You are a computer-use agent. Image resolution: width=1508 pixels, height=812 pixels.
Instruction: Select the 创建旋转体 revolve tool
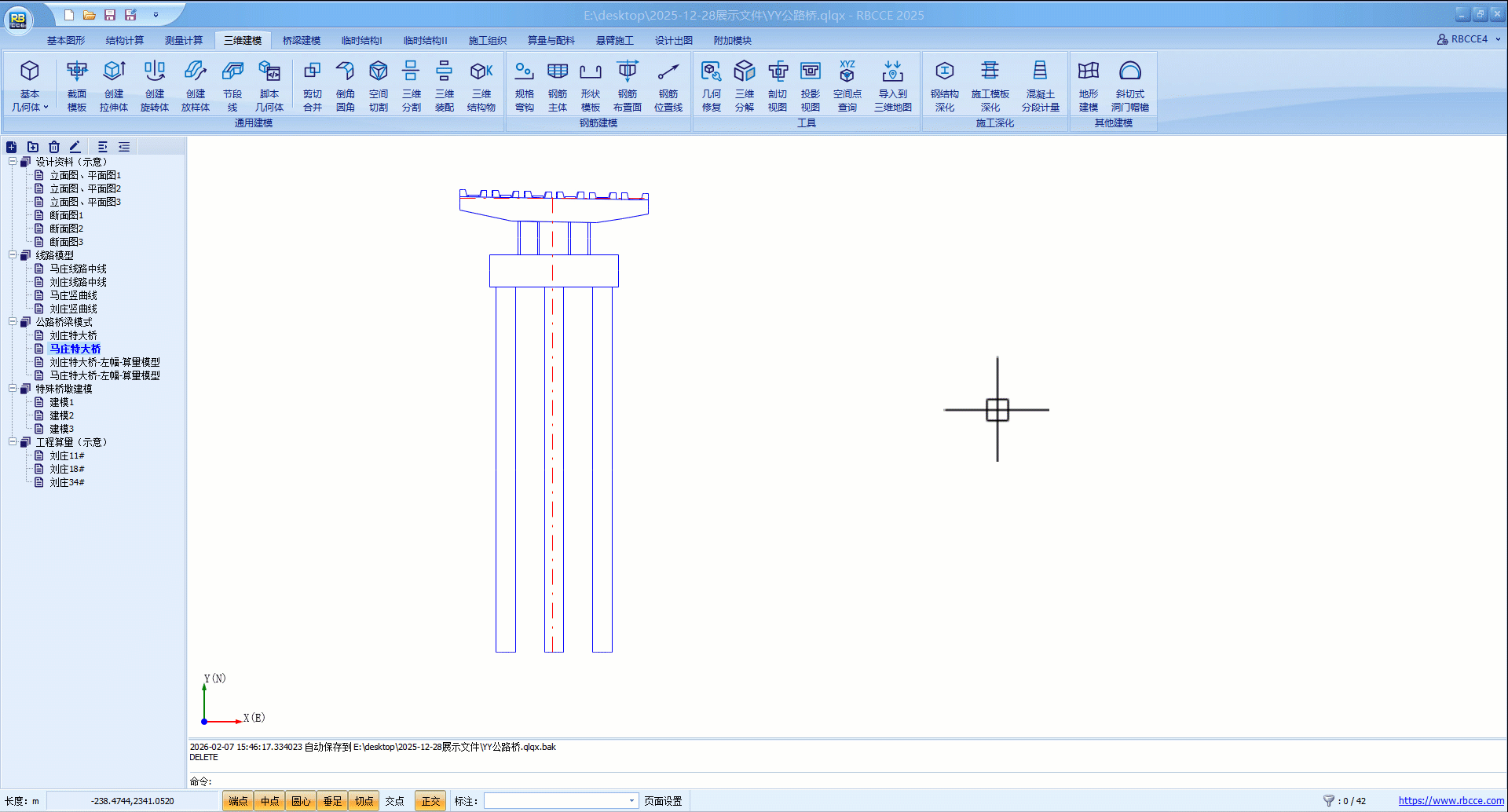(x=155, y=85)
